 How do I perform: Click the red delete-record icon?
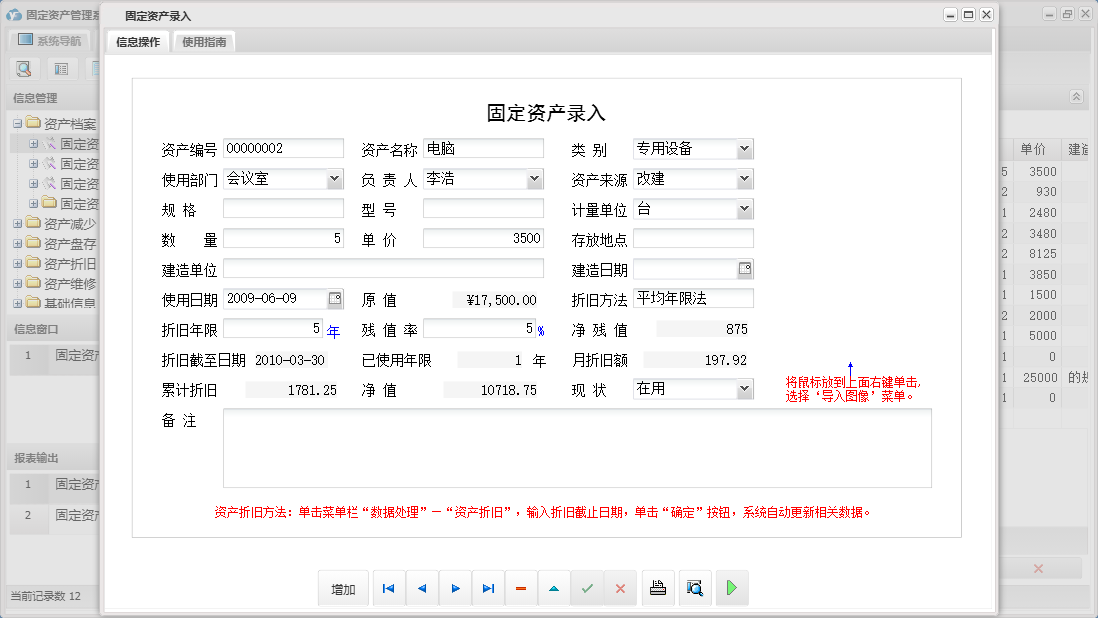click(521, 588)
